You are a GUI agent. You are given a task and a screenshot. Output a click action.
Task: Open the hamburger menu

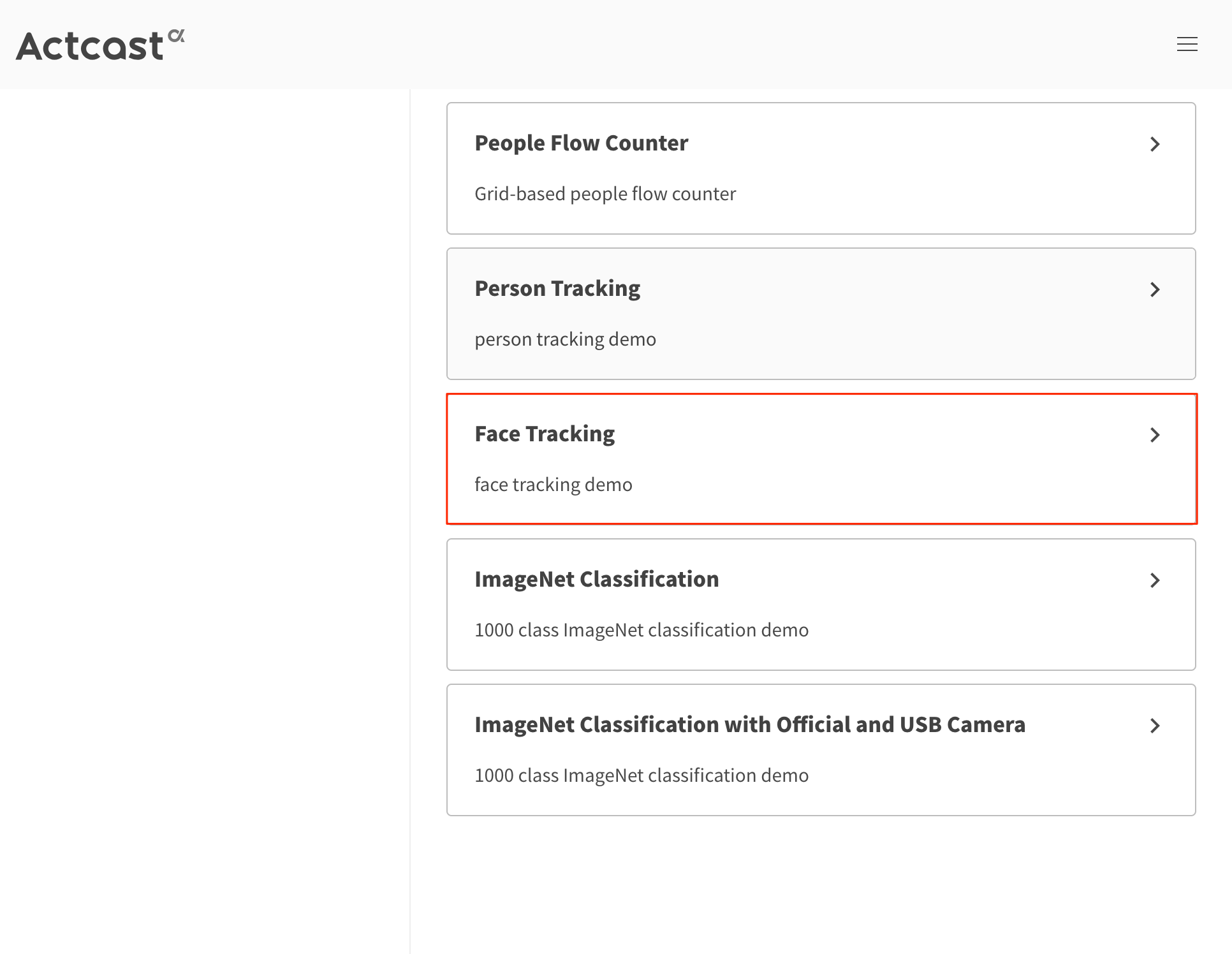[x=1187, y=44]
